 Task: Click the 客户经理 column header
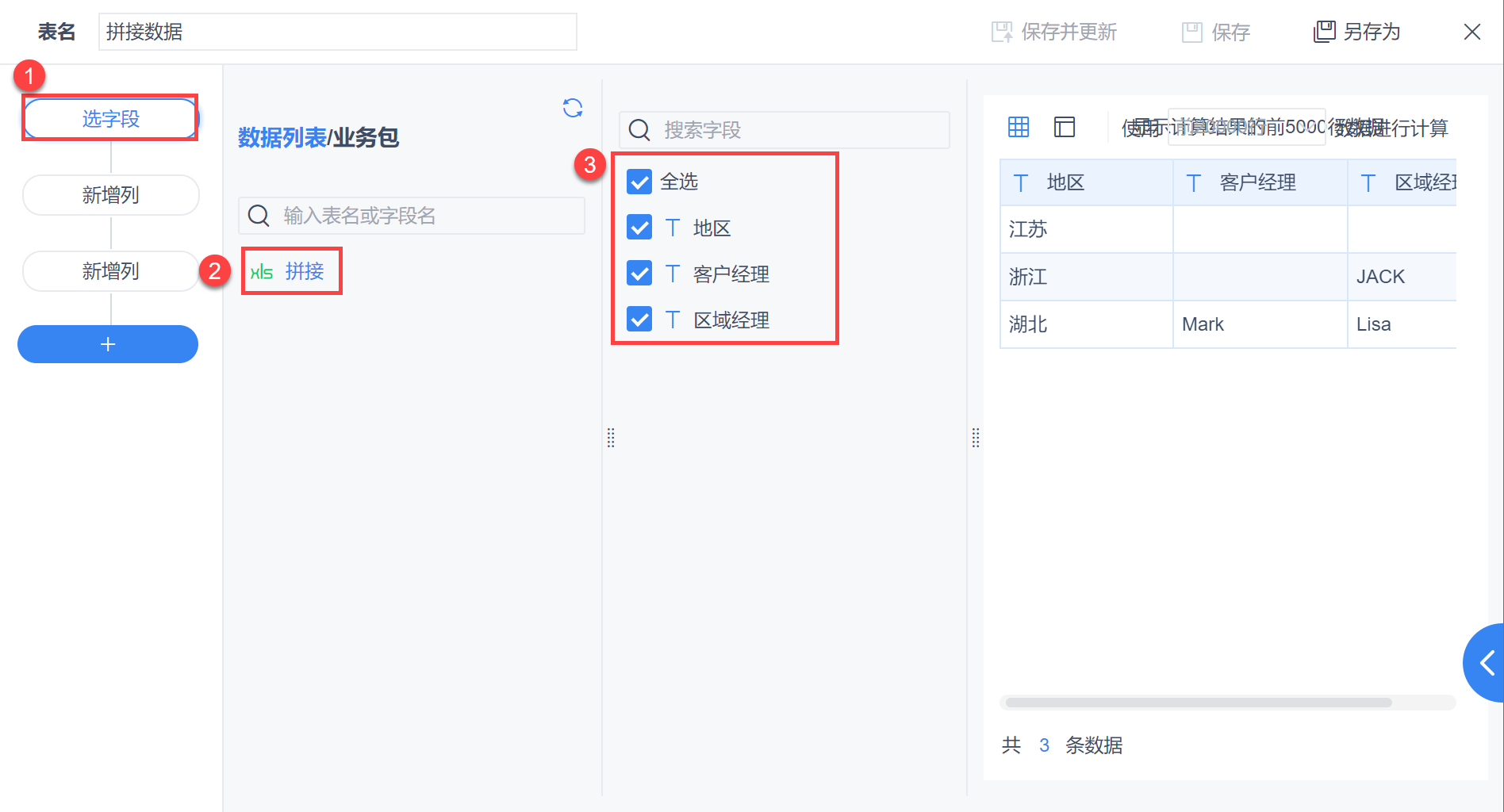click(x=1258, y=183)
